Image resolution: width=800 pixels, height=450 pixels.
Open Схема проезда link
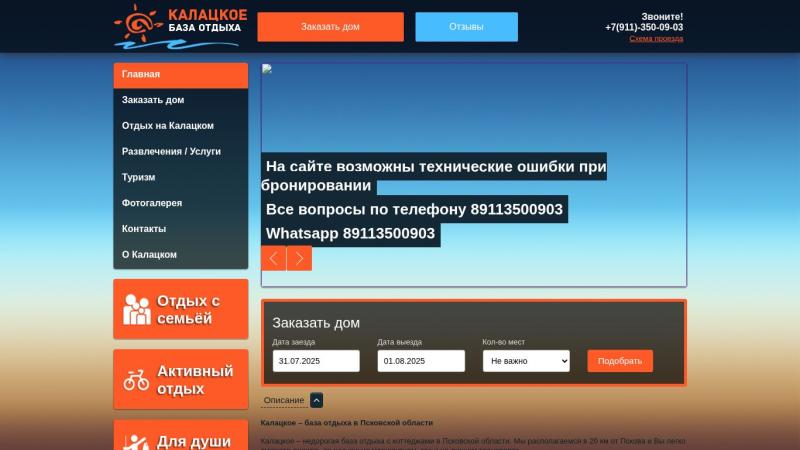pos(656,39)
